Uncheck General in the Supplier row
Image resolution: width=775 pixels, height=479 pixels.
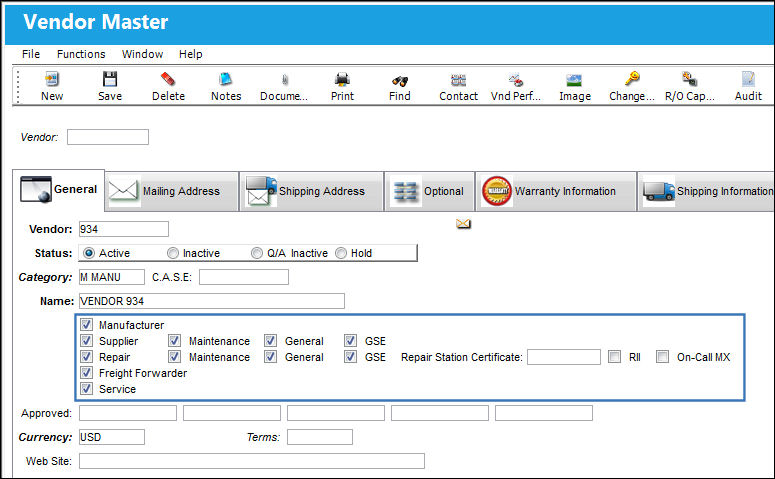point(270,341)
